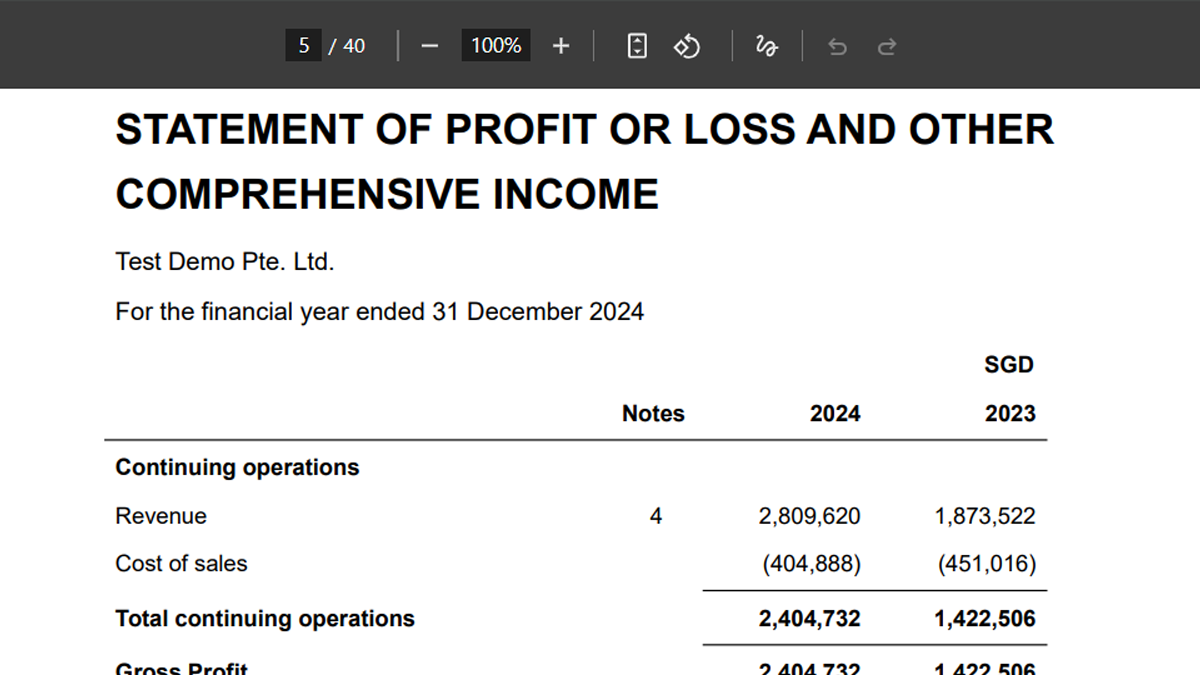
Task: Click the Cost of sales row label
Action: point(181,564)
